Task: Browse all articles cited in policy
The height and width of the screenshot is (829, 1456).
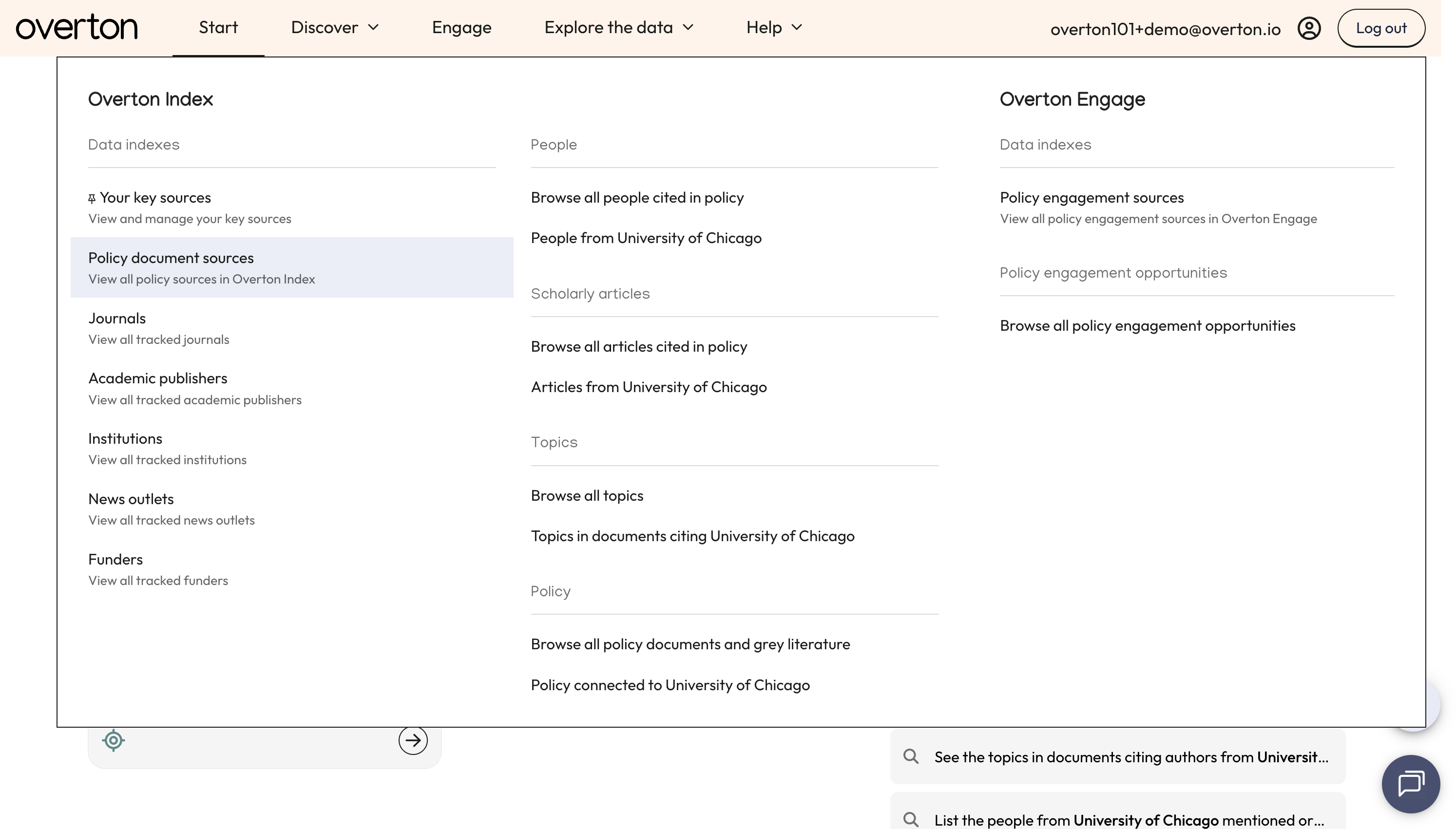Action: [639, 347]
